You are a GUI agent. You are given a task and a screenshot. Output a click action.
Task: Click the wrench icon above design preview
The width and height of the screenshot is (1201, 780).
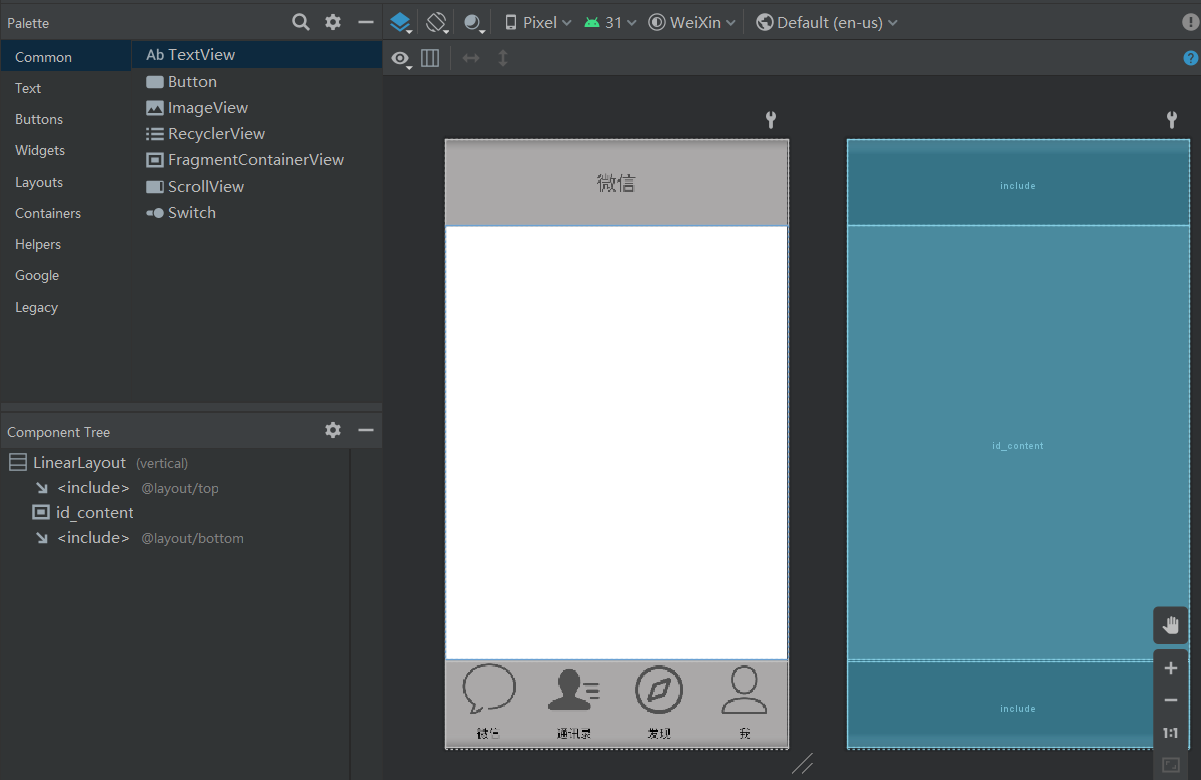[x=771, y=120]
